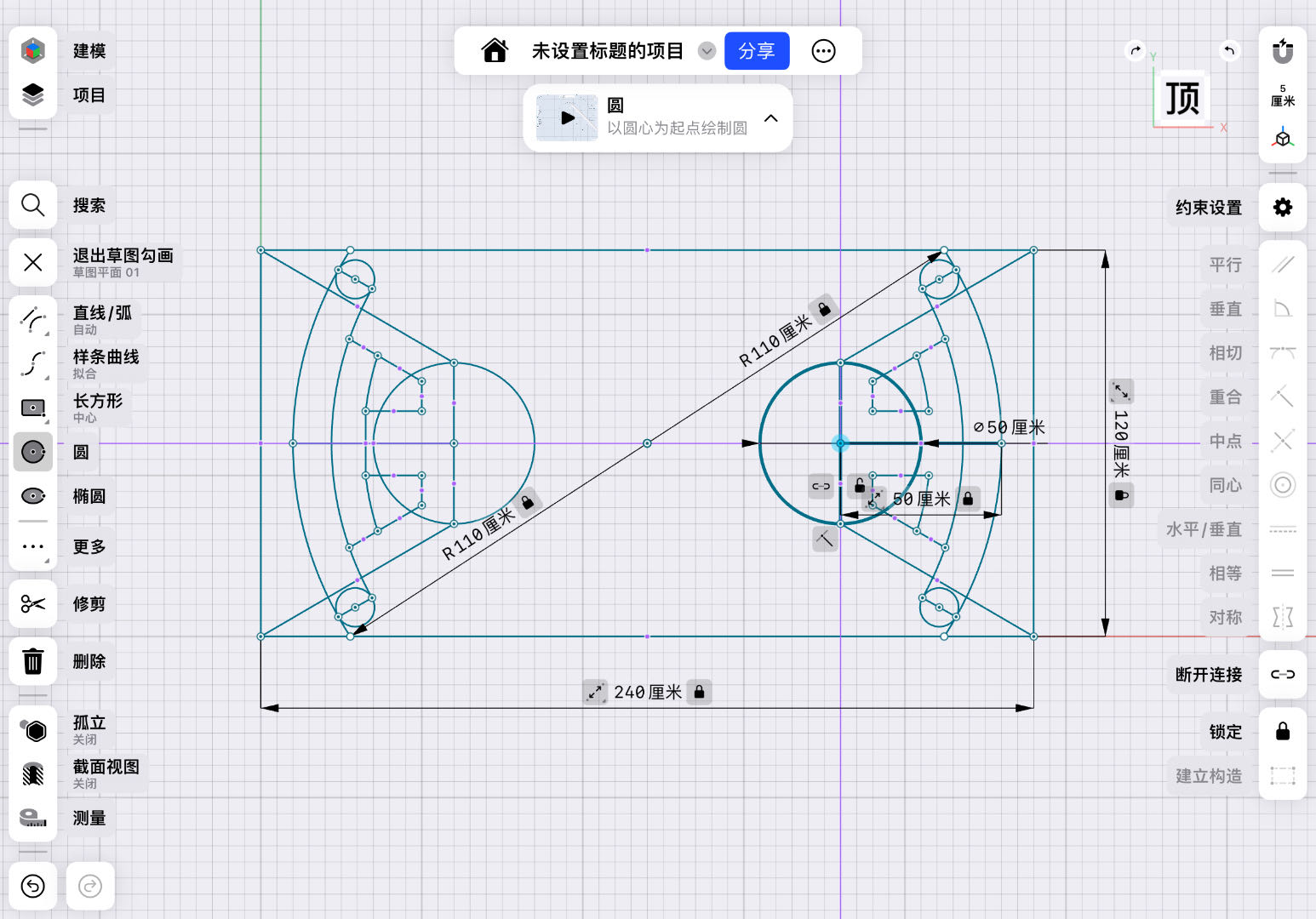
Task: Select the highlighted circle center point
Action: pyautogui.click(x=840, y=443)
